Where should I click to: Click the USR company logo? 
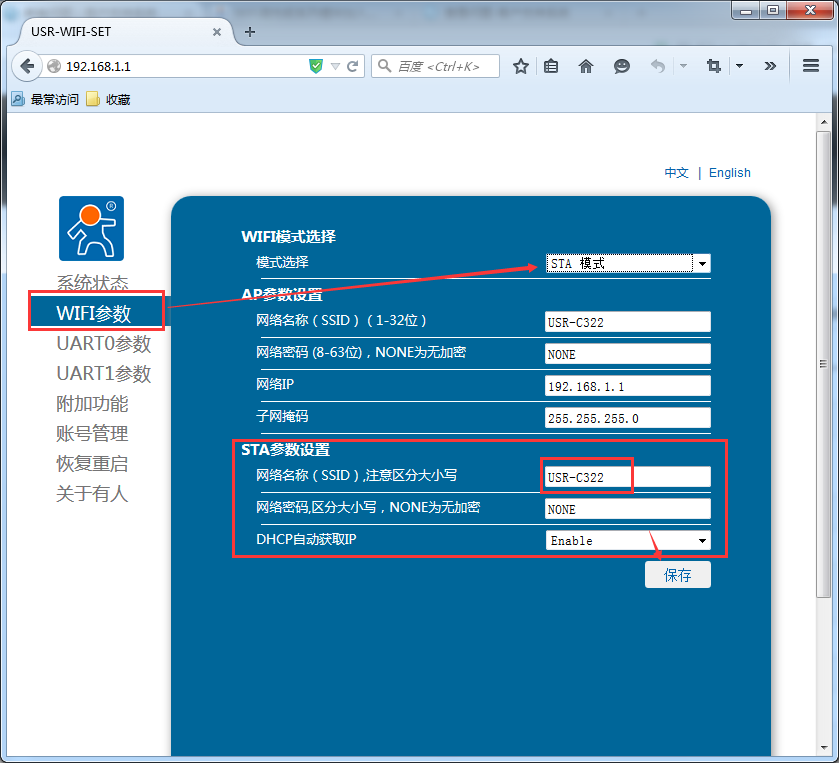[91, 228]
